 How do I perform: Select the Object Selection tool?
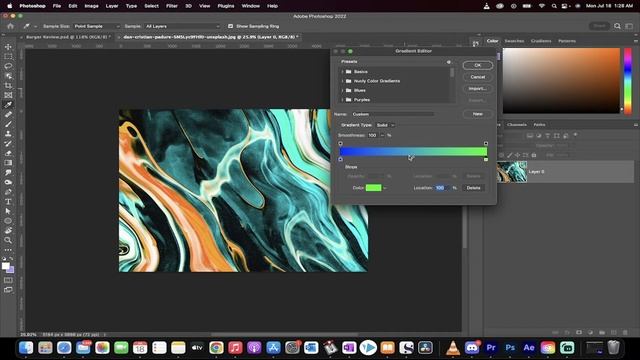click(8, 76)
